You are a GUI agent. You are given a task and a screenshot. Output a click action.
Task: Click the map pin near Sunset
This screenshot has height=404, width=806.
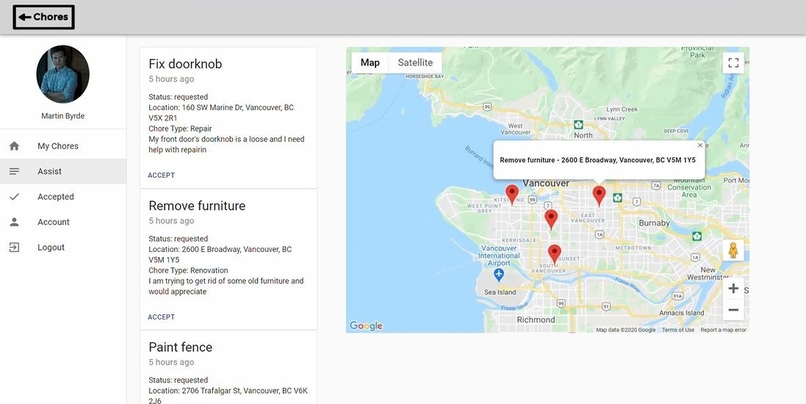[x=554, y=254]
